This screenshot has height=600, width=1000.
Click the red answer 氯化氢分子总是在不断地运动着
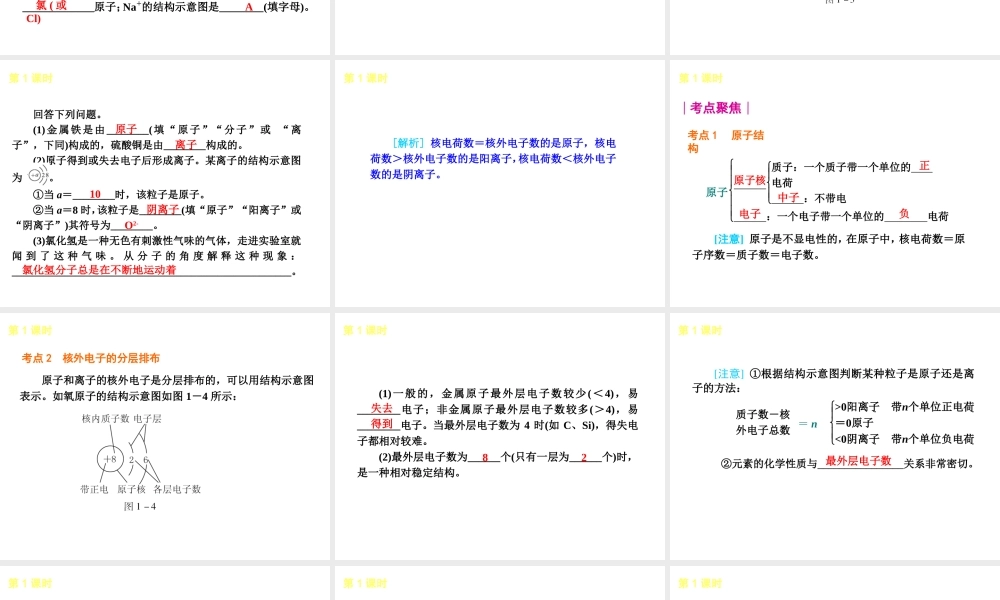[99, 270]
